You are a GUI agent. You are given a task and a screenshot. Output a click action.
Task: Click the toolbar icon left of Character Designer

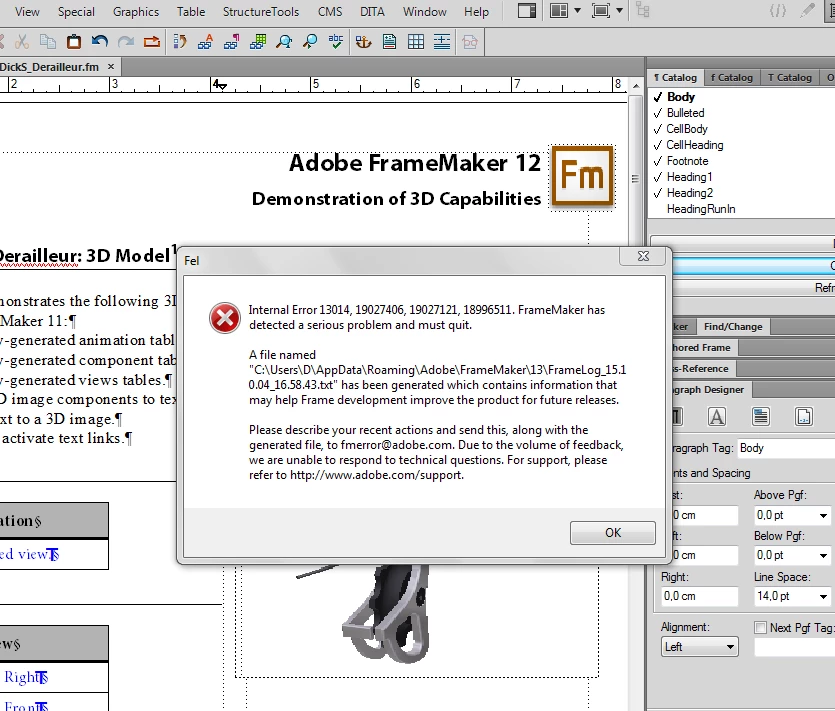click(x=180, y=42)
